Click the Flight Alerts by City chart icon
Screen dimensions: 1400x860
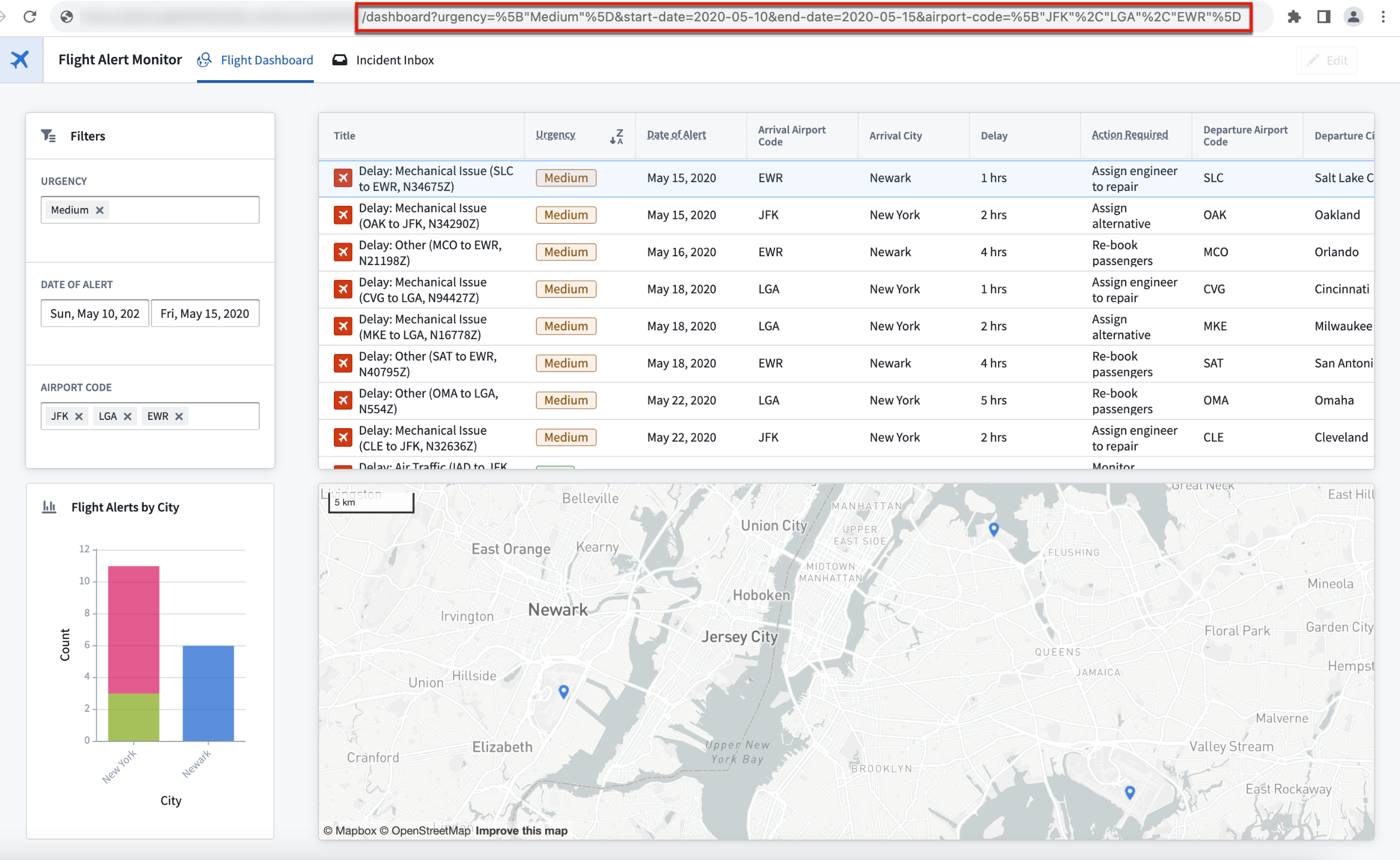49,507
